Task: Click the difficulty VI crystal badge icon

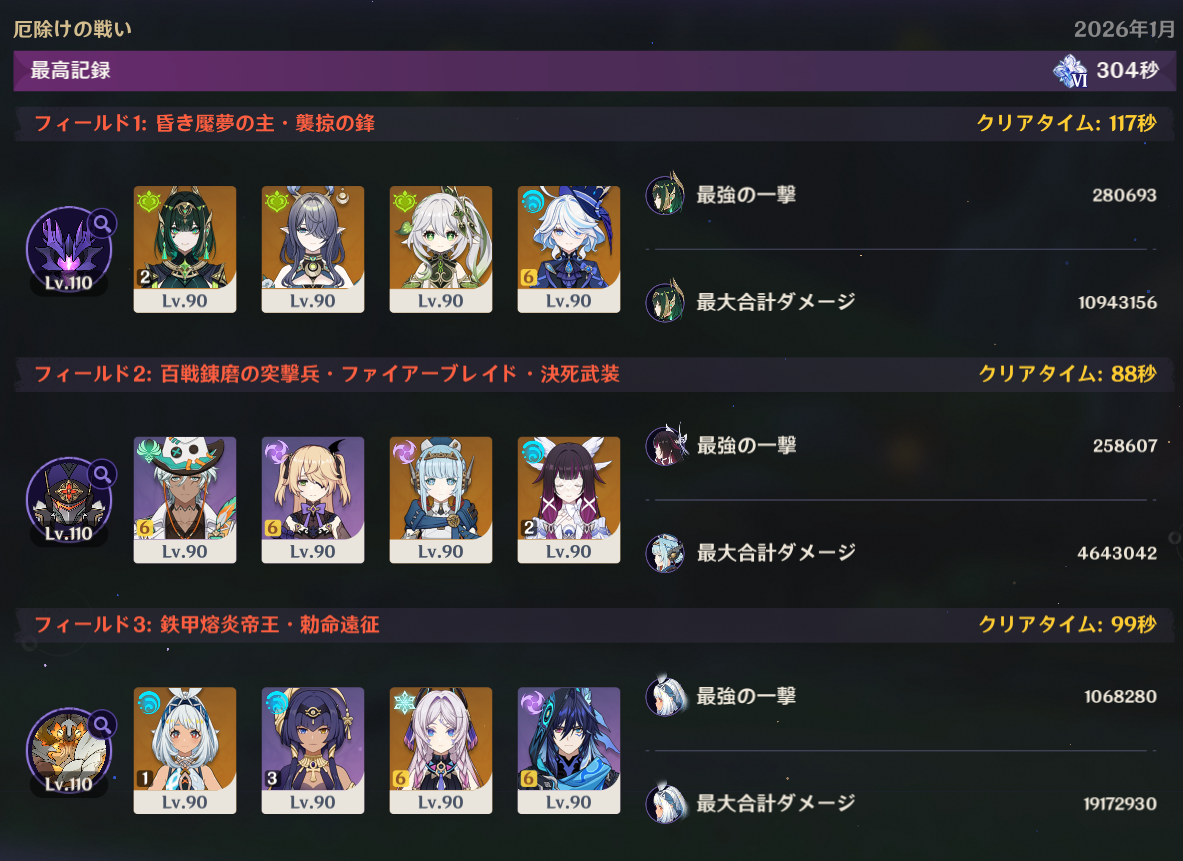Action: [x=1070, y=71]
